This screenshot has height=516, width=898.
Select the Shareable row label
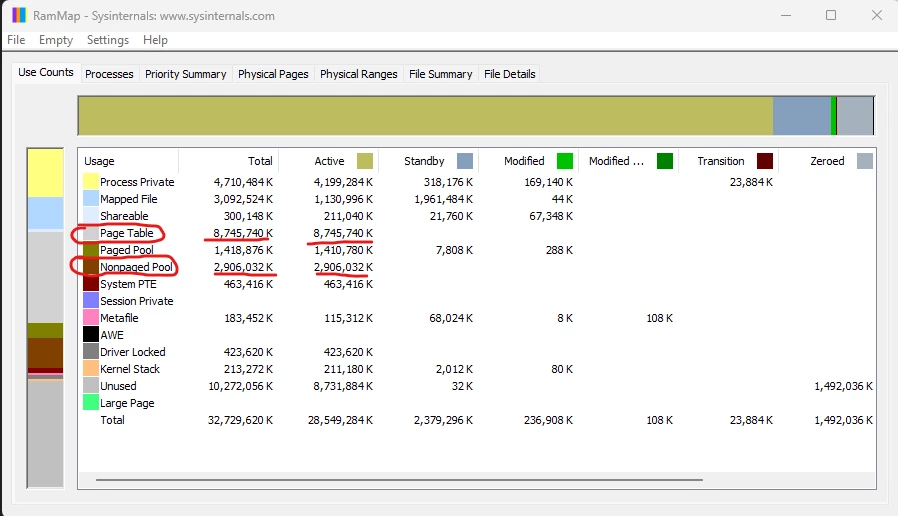[x=124, y=216]
